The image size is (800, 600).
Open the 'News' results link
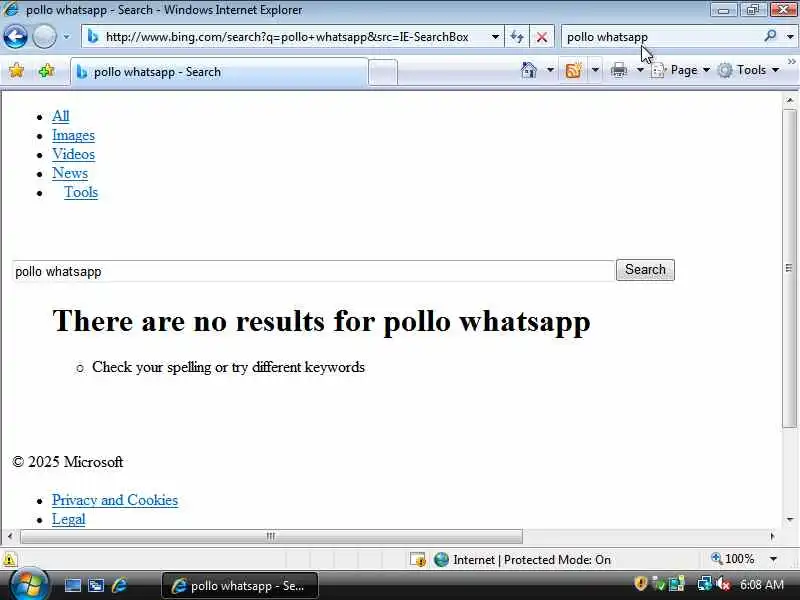click(70, 173)
